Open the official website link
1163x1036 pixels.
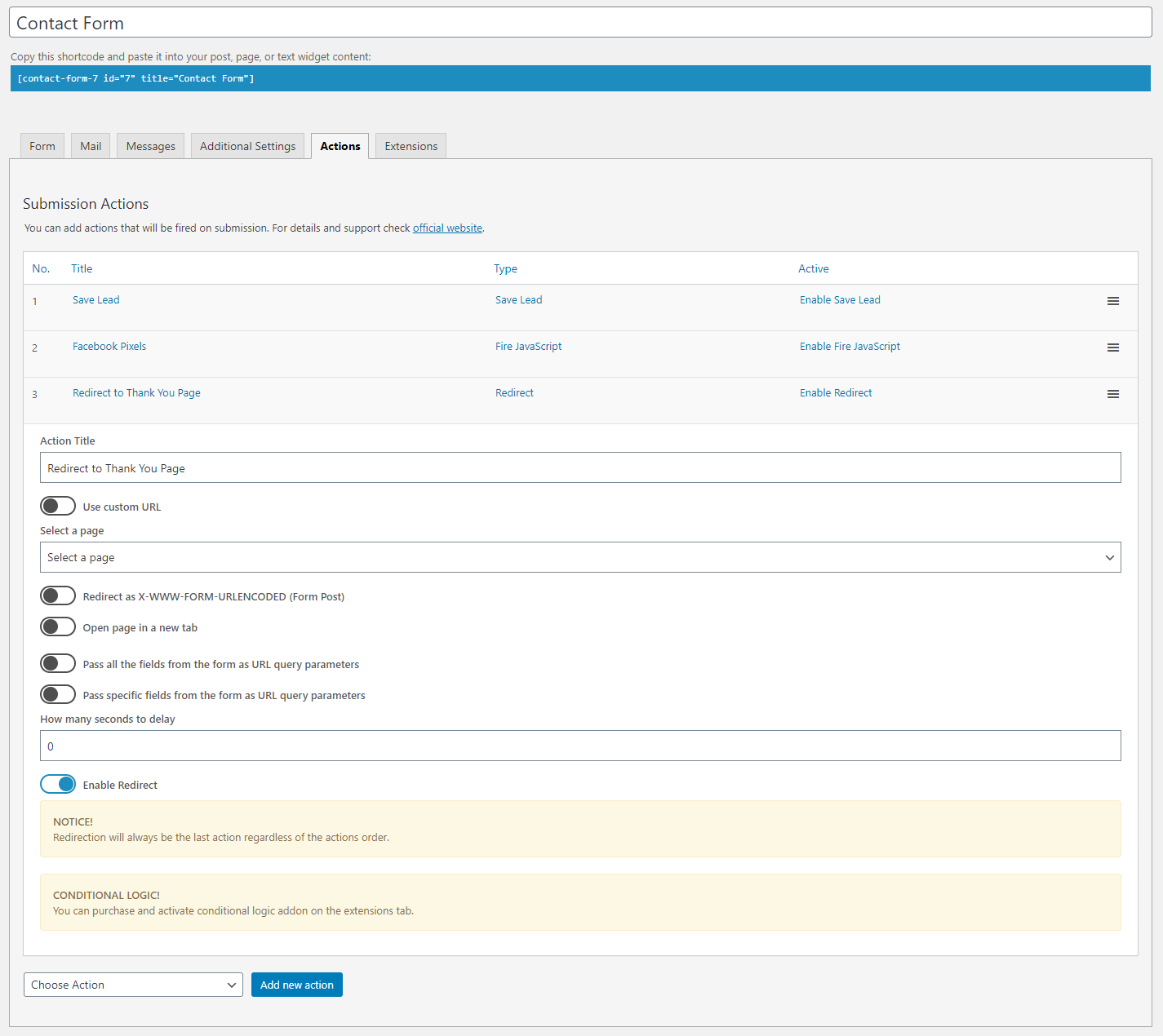pyautogui.click(x=447, y=228)
